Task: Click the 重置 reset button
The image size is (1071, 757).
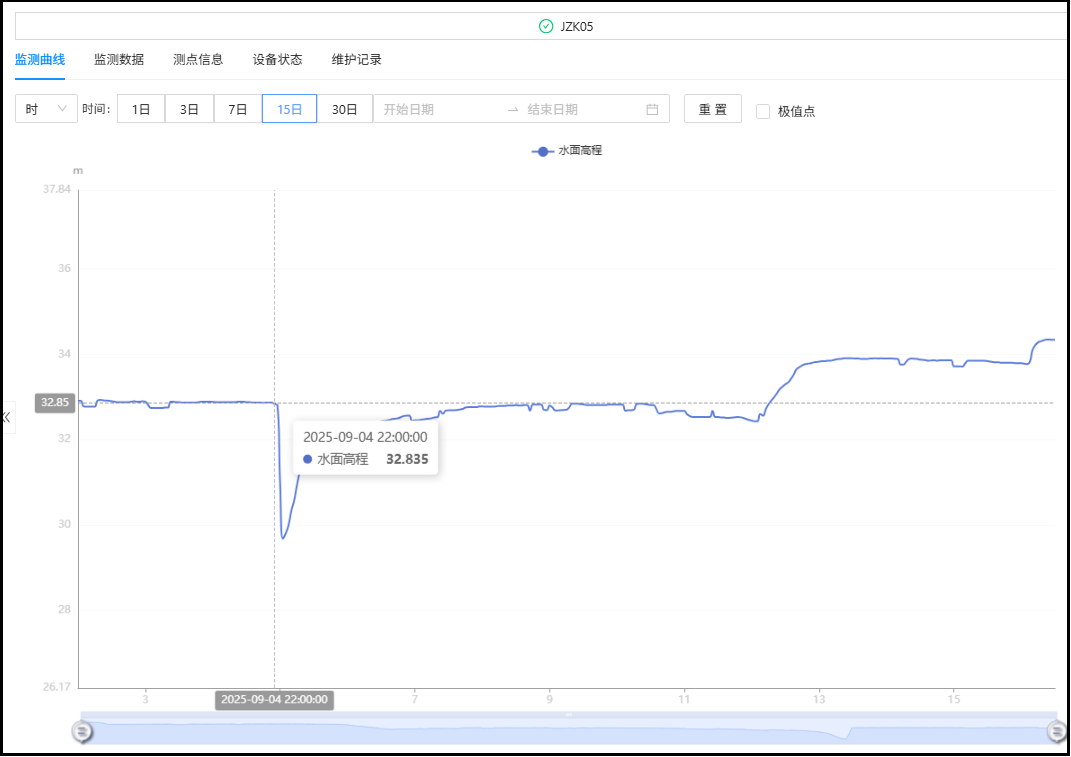Action: click(712, 109)
